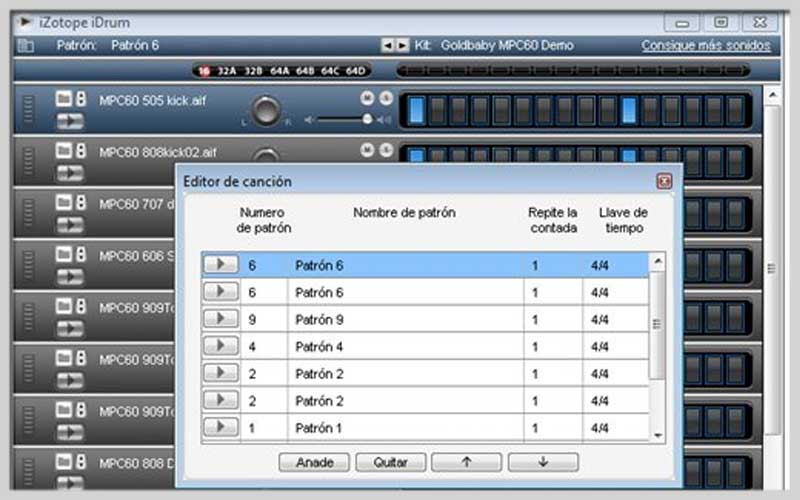Play the highlighted Patrón 6 row in song editor

(x=220, y=264)
